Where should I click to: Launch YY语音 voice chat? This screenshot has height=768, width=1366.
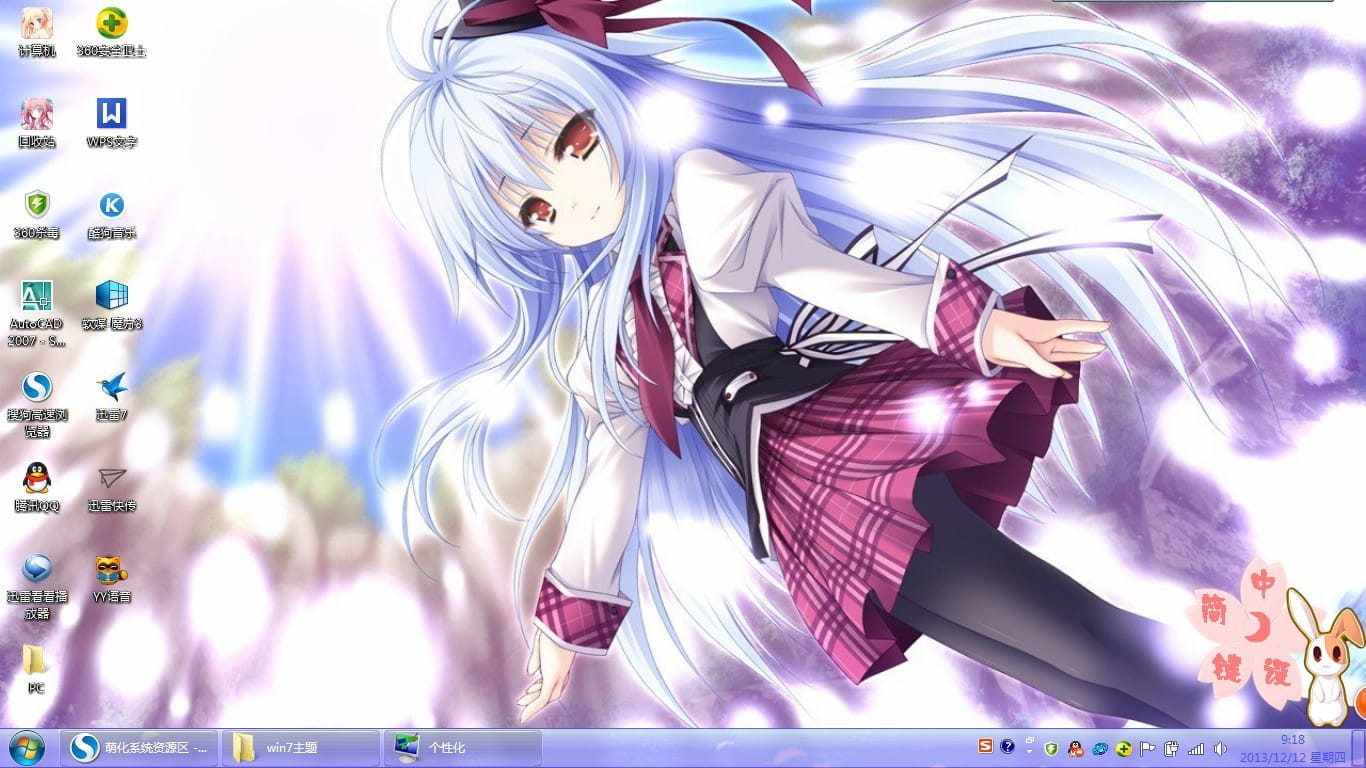coord(111,570)
